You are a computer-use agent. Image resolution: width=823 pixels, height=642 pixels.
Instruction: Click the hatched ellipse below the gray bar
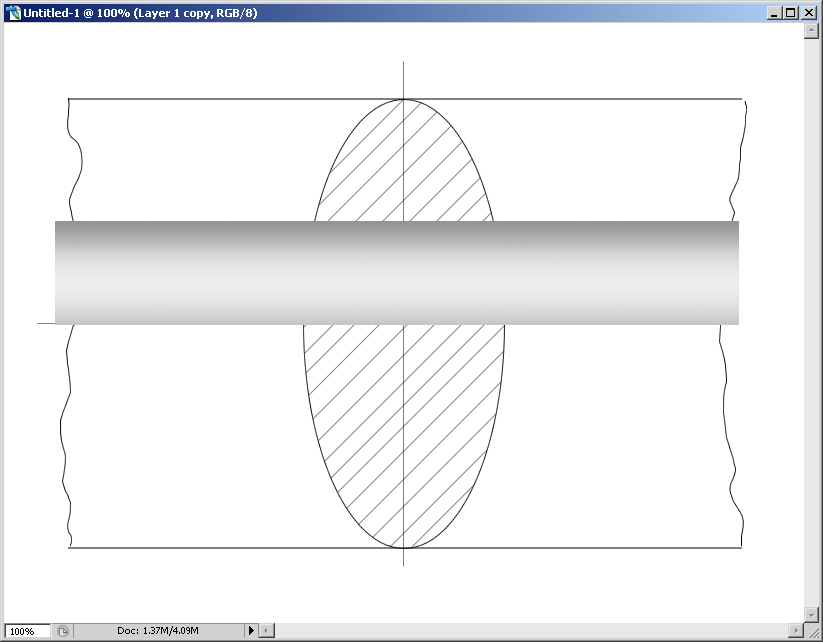(x=404, y=436)
